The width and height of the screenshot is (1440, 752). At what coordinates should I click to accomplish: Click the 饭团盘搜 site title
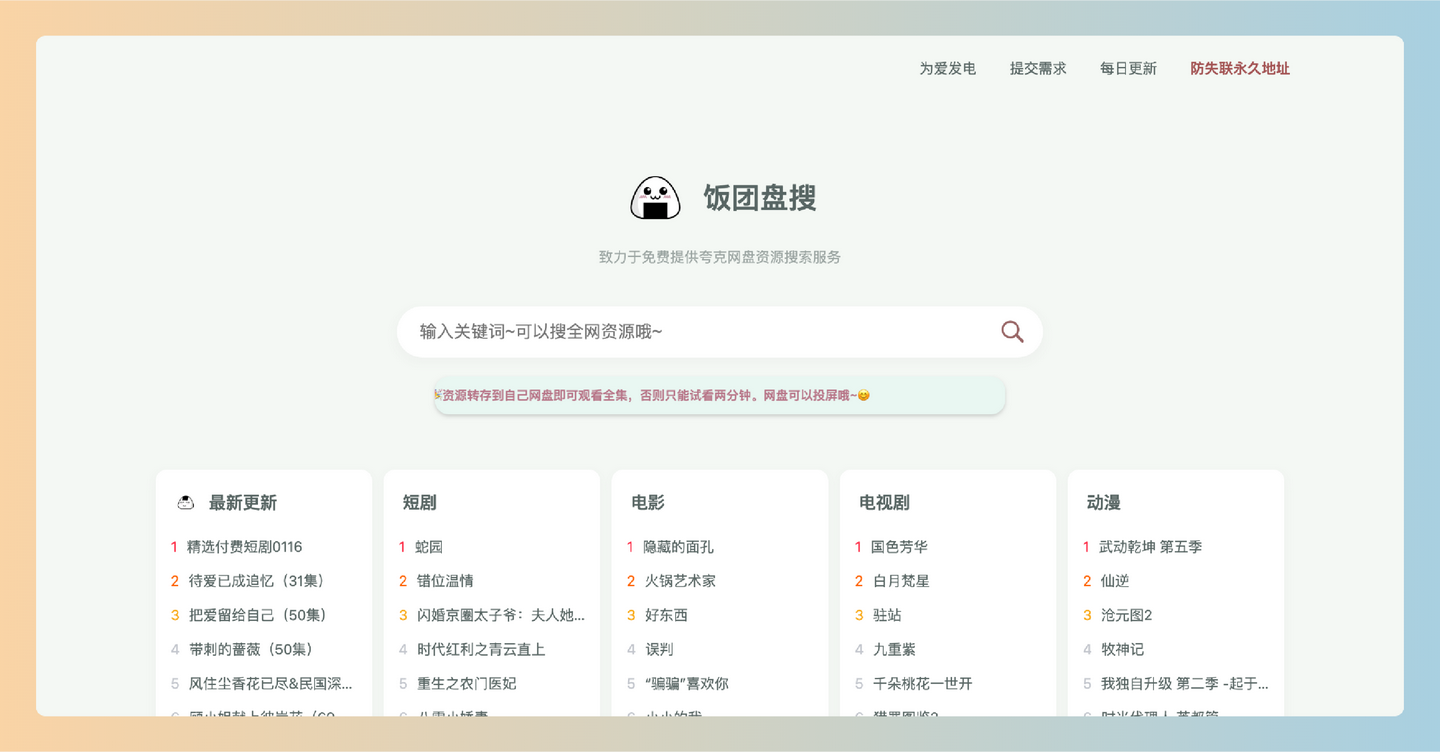coord(760,198)
